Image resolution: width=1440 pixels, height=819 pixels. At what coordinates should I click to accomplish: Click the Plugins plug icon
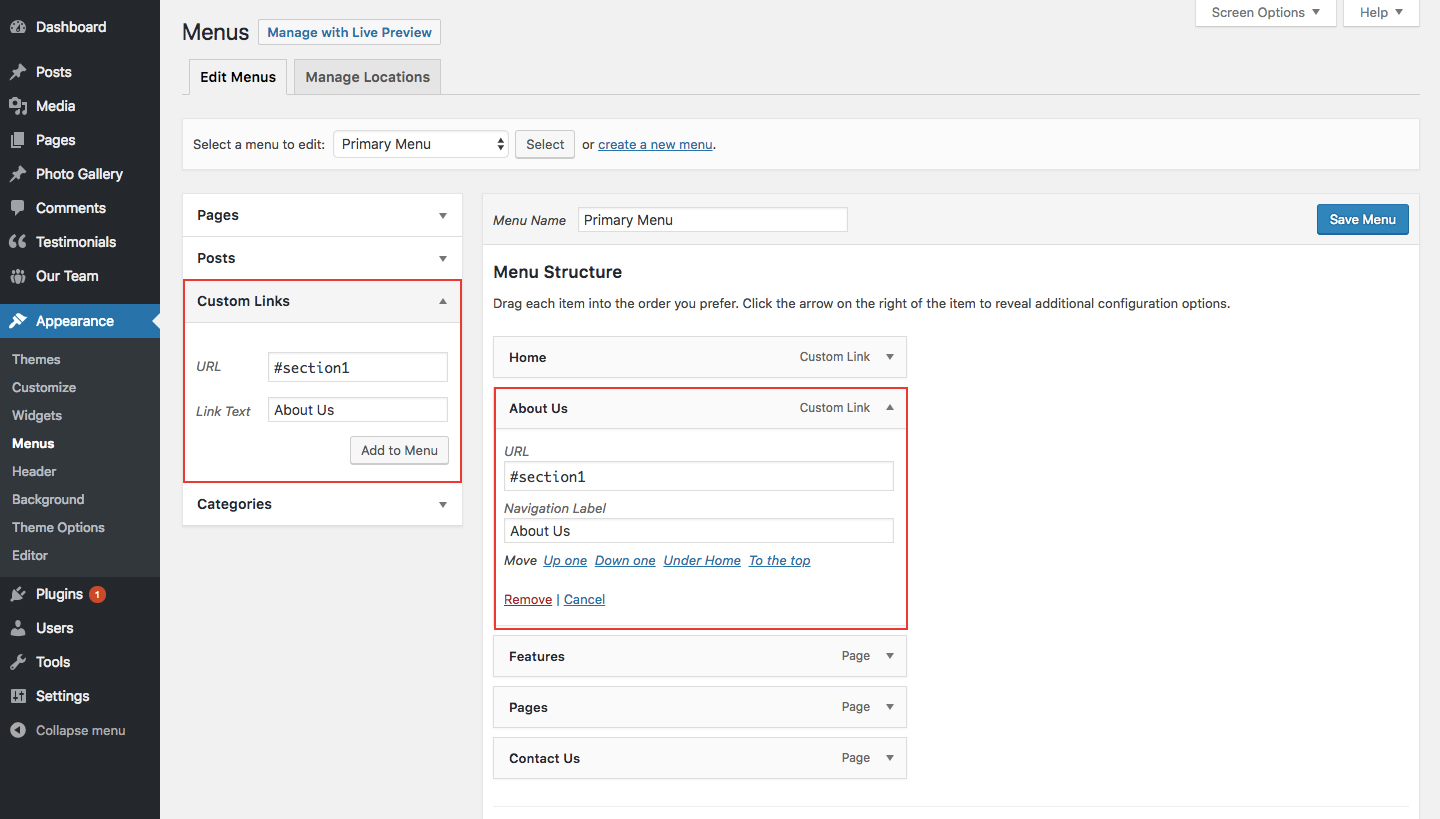click(x=18, y=594)
